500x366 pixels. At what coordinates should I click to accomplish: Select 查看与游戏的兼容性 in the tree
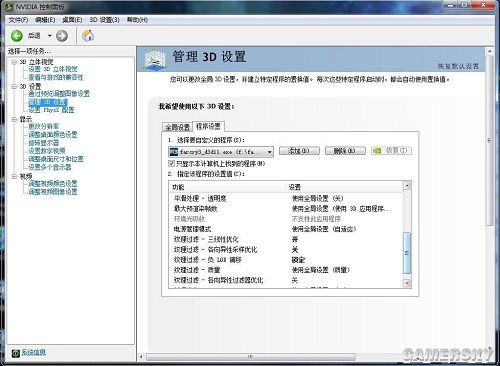(56, 77)
